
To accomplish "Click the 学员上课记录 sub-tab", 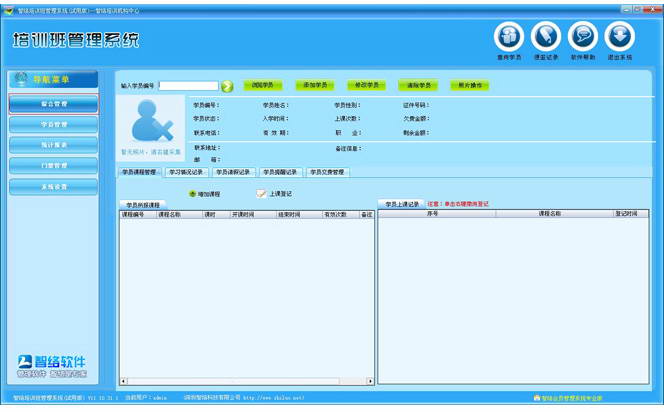I will (x=401, y=204).
